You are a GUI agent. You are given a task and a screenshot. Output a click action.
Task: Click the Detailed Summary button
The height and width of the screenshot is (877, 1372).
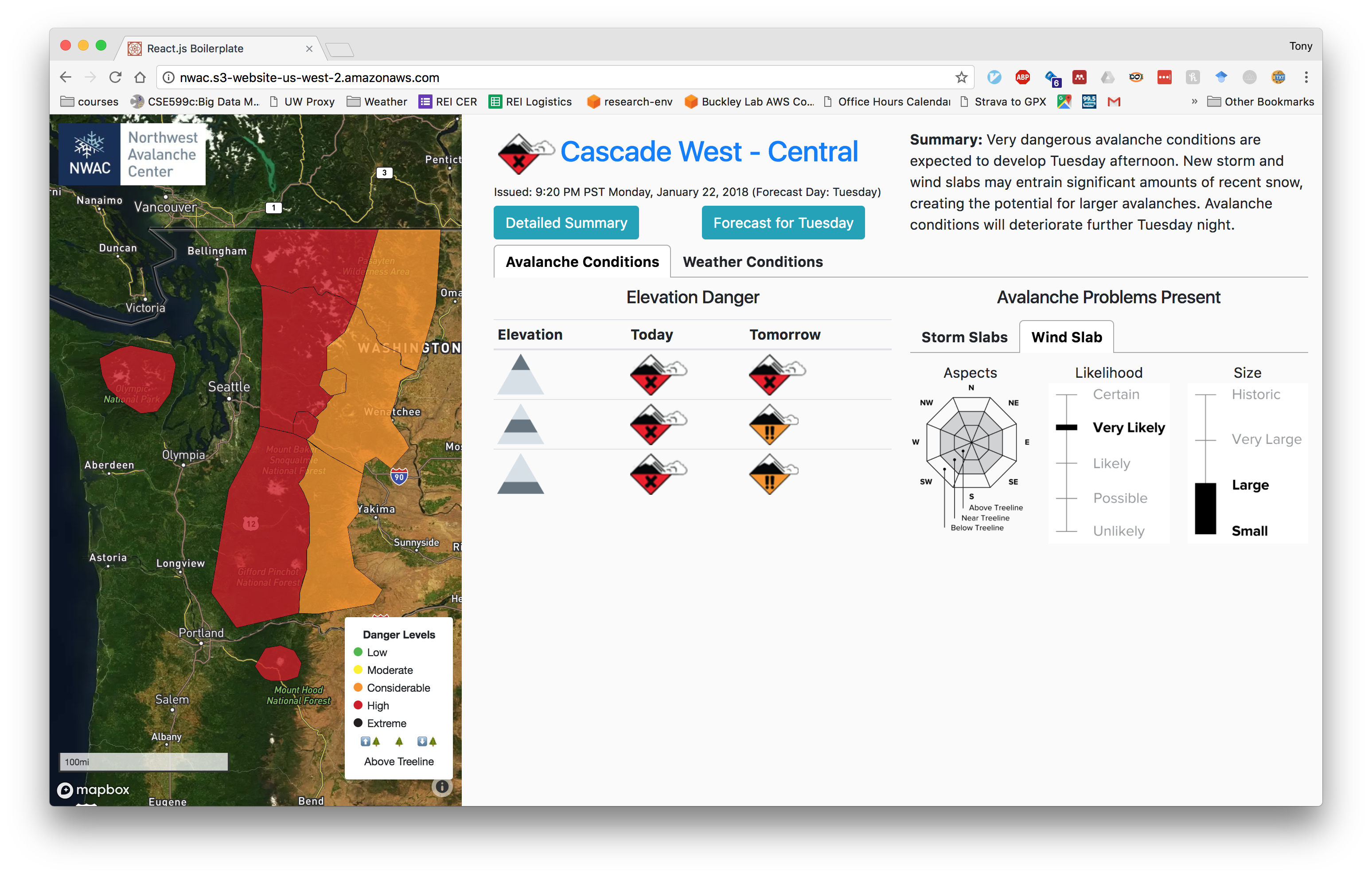pyautogui.click(x=566, y=223)
